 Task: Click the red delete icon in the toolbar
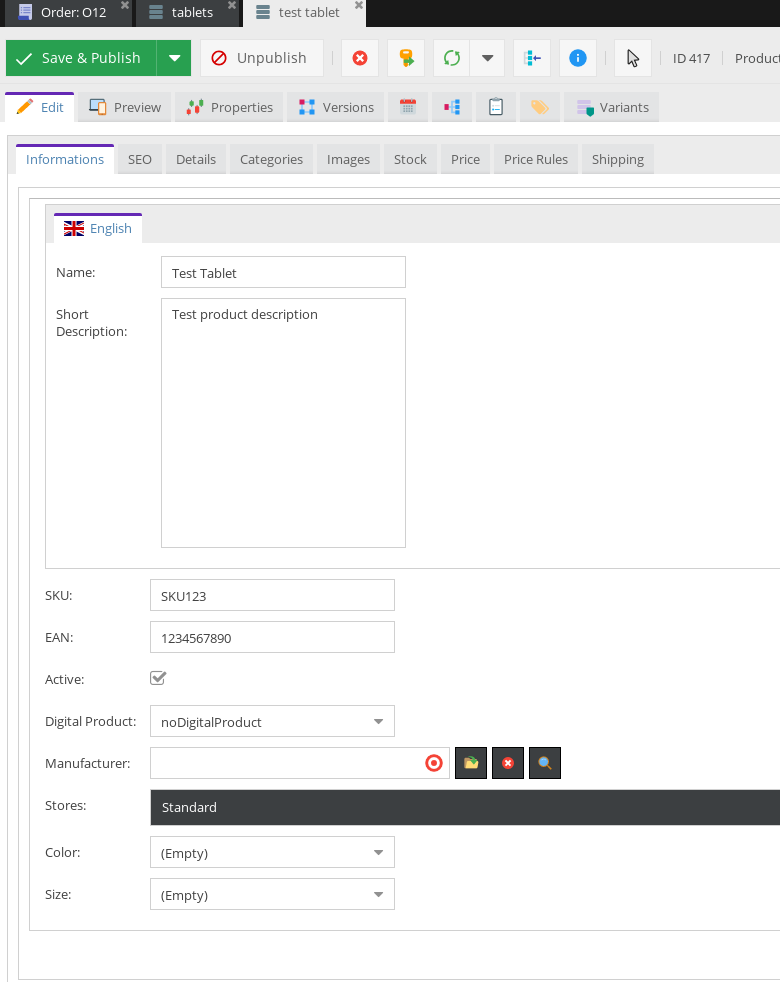pos(360,58)
